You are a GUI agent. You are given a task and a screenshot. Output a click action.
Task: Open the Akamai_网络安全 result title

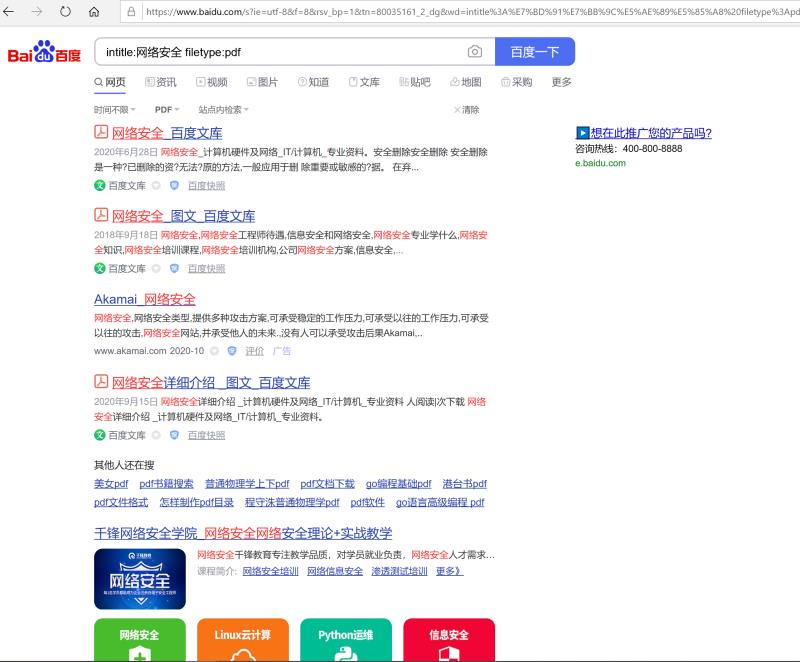click(x=145, y=299)
